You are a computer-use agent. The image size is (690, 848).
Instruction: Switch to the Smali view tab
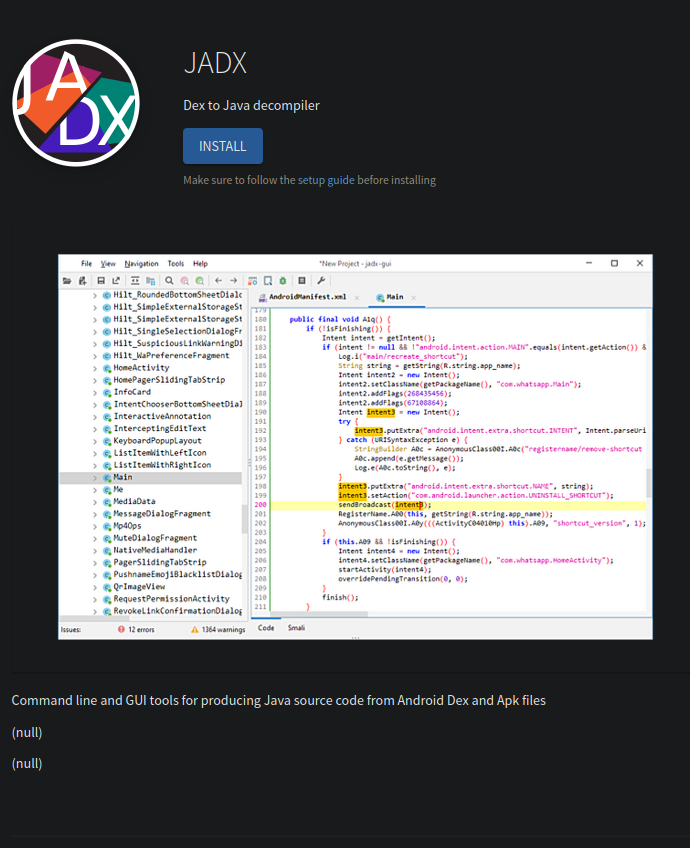(x=296, y=628)
